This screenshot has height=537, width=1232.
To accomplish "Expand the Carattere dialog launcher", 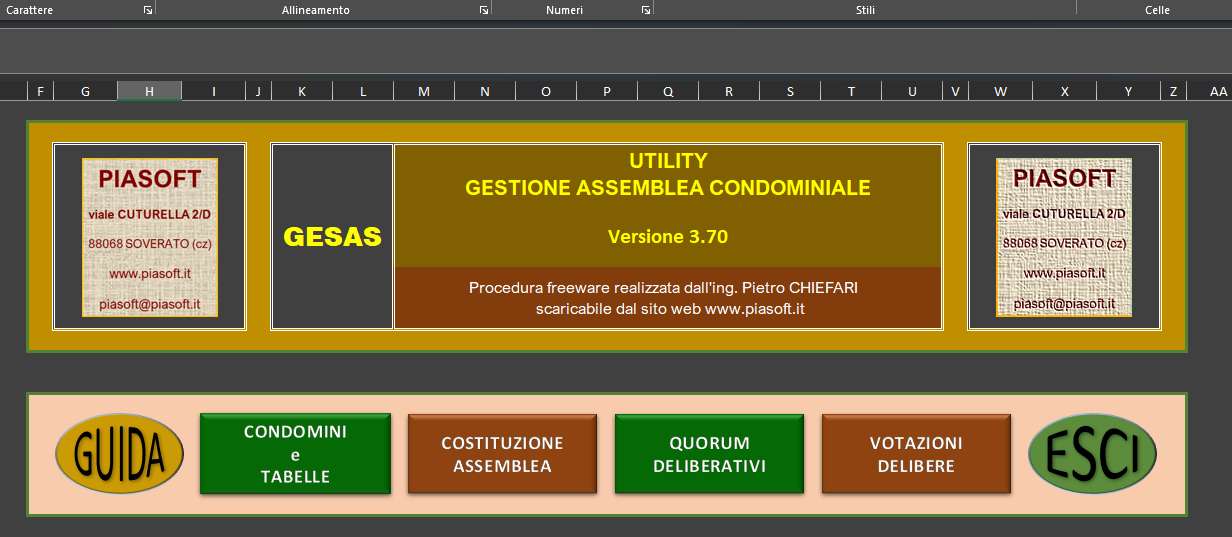I will (148, 10).
